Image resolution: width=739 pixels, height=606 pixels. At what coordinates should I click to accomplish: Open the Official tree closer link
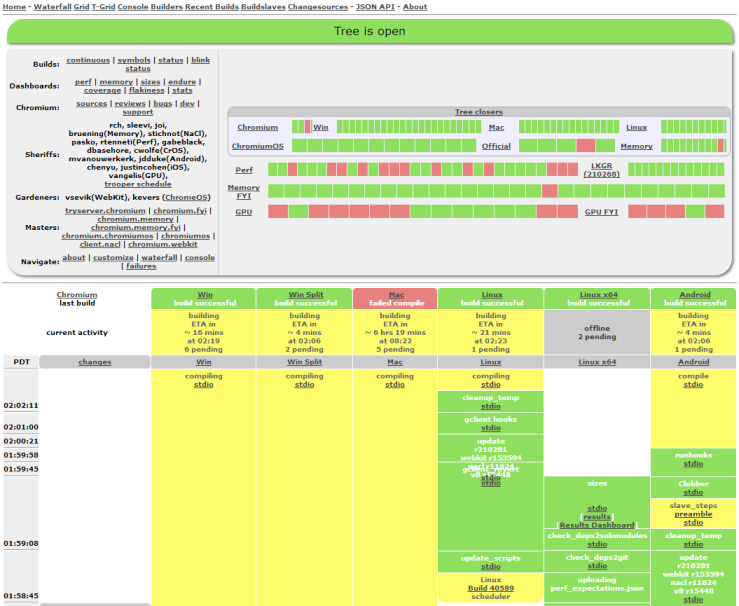tap(496, 146)
